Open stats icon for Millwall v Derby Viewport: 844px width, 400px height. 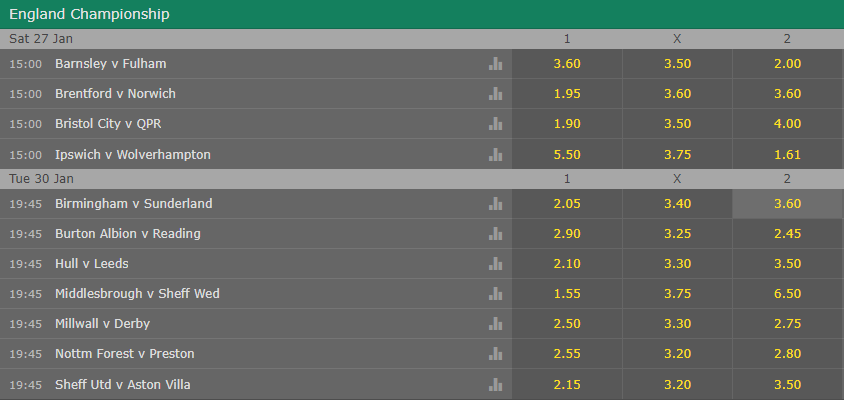[495, 324]
